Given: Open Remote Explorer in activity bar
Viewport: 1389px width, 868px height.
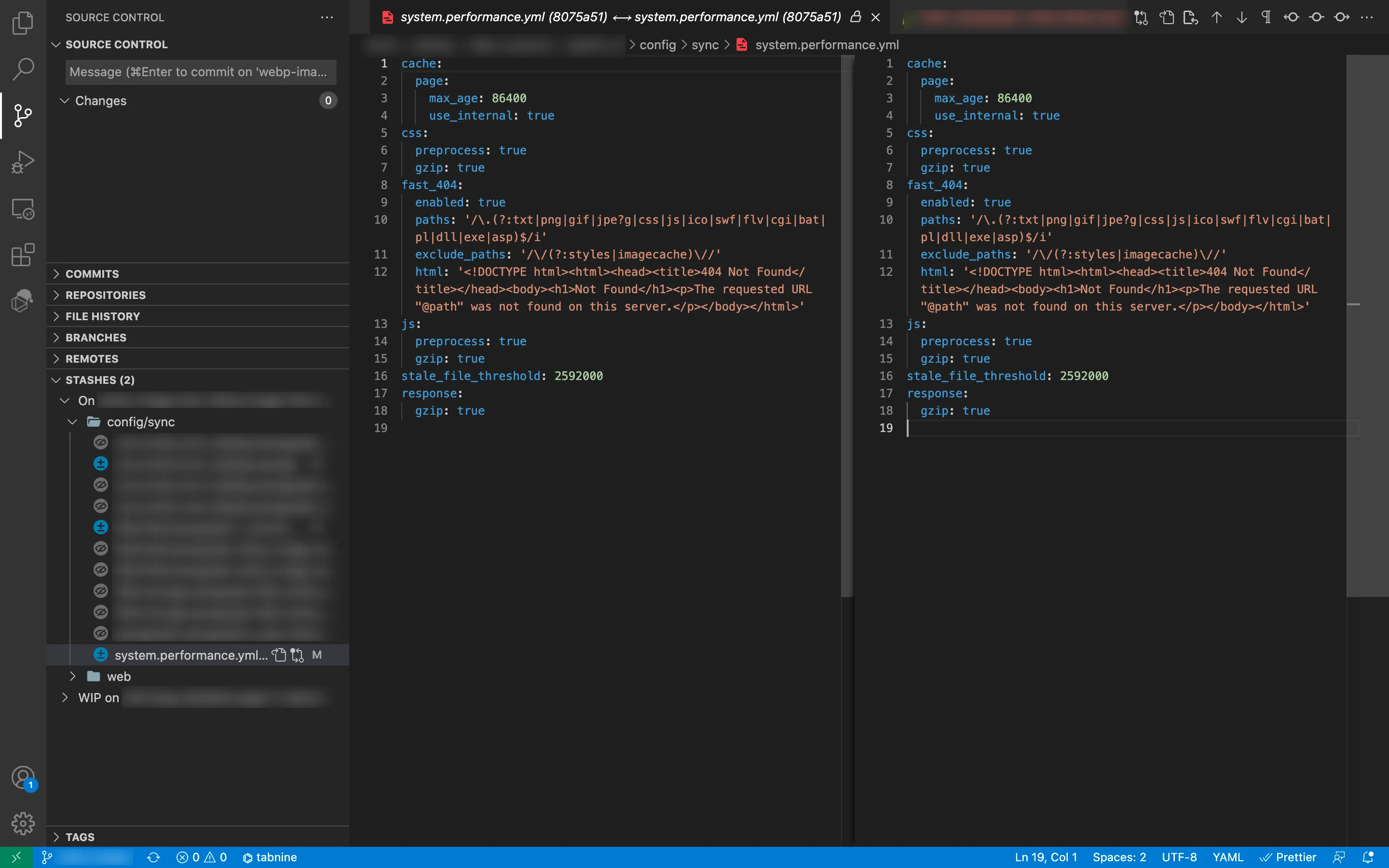Looking at the screenshot, I should coord(23,209).
